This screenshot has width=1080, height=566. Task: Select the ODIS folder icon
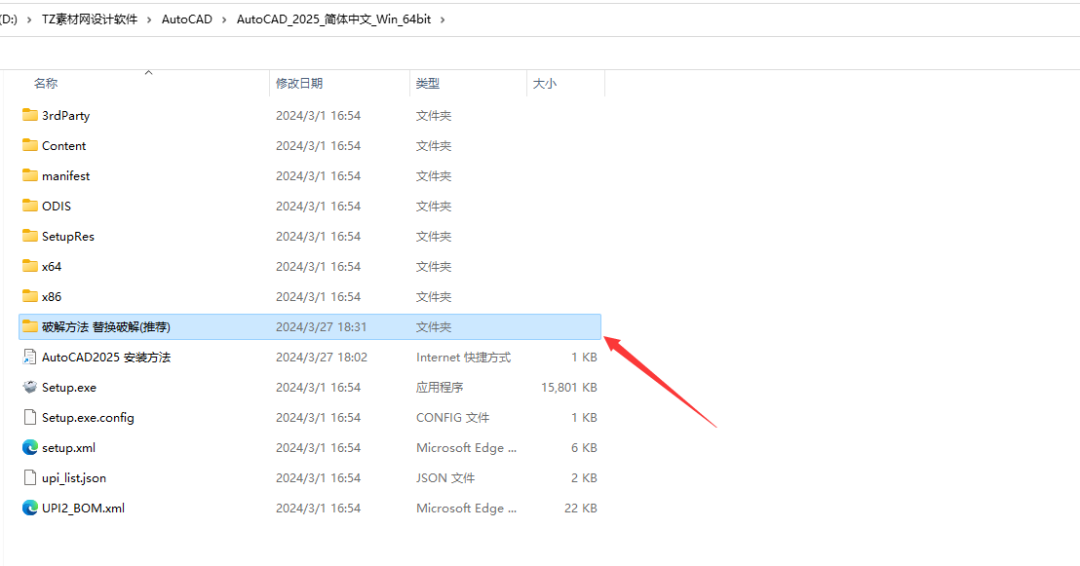pyautogui.click(x=30, y=206)
